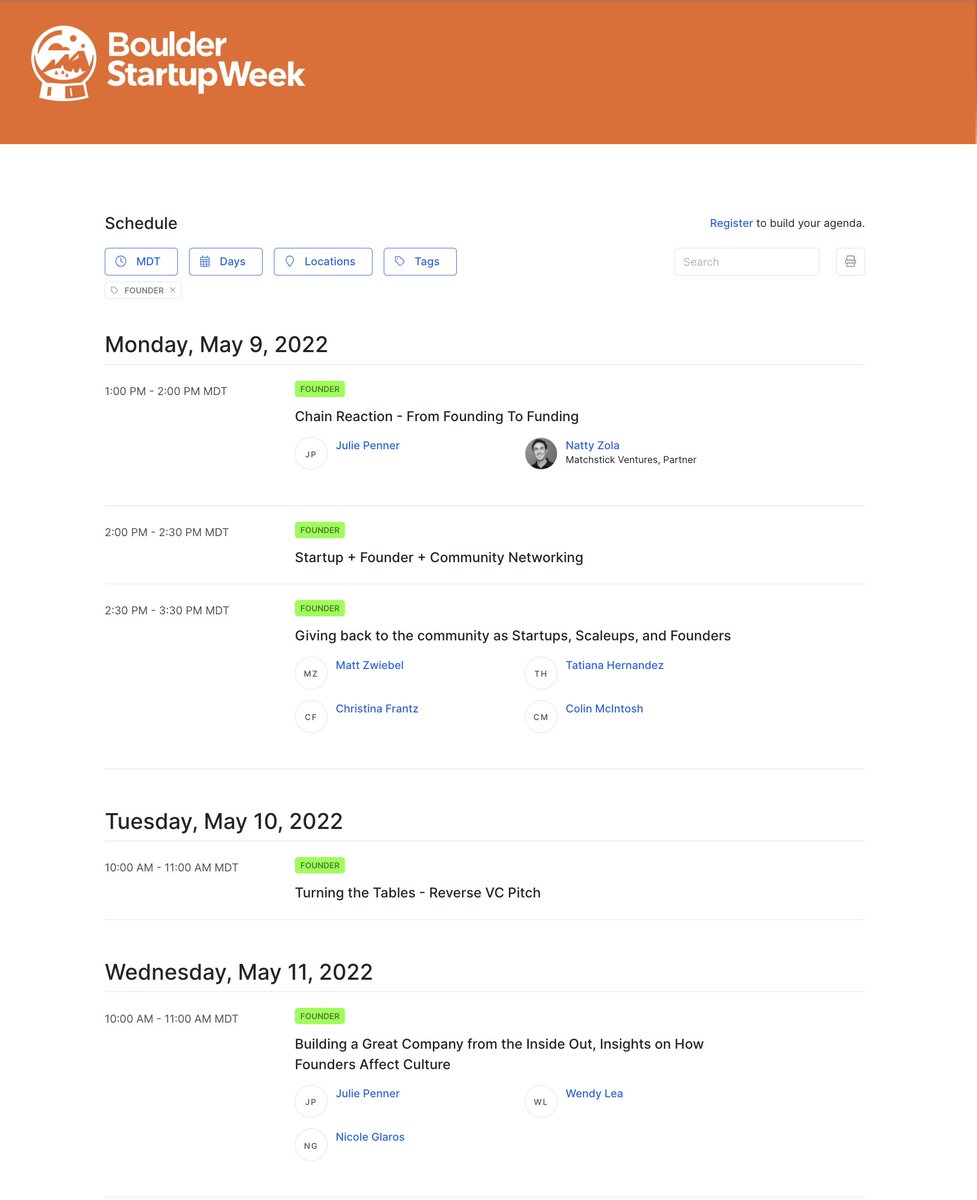Click the Boulder Startup Week snow globe logo
Viewport: 977px width, 1200px height.
[x=64, y=62]
